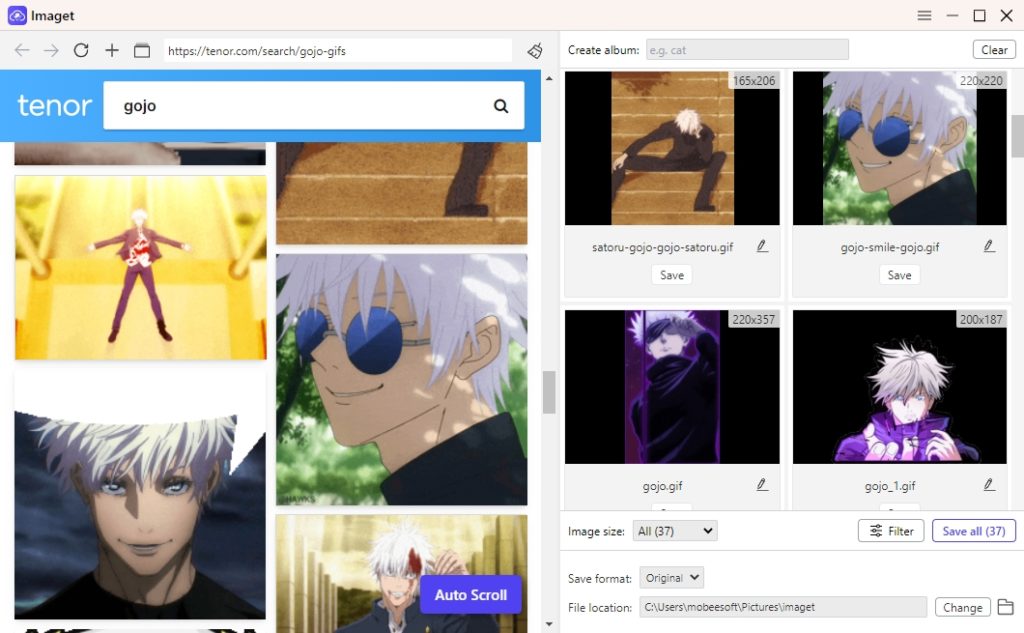The image size is (1024, 633).
Task: Expand the Image size dropdown
Action: [x=676, y=531]
